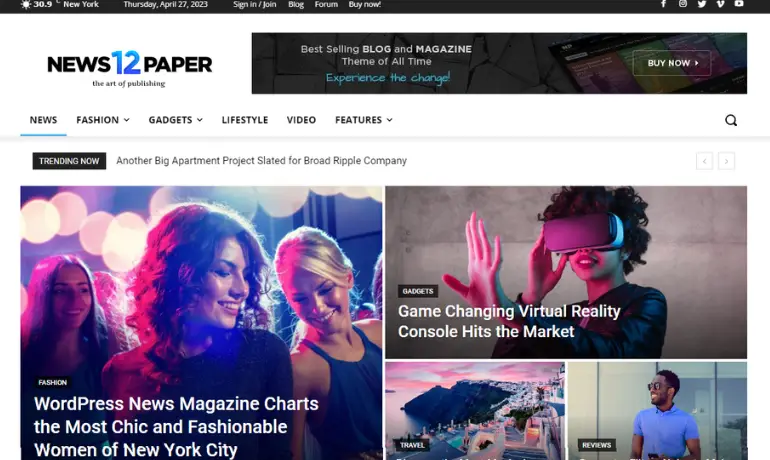Select the Lifestyle menu item

(245, 120)
